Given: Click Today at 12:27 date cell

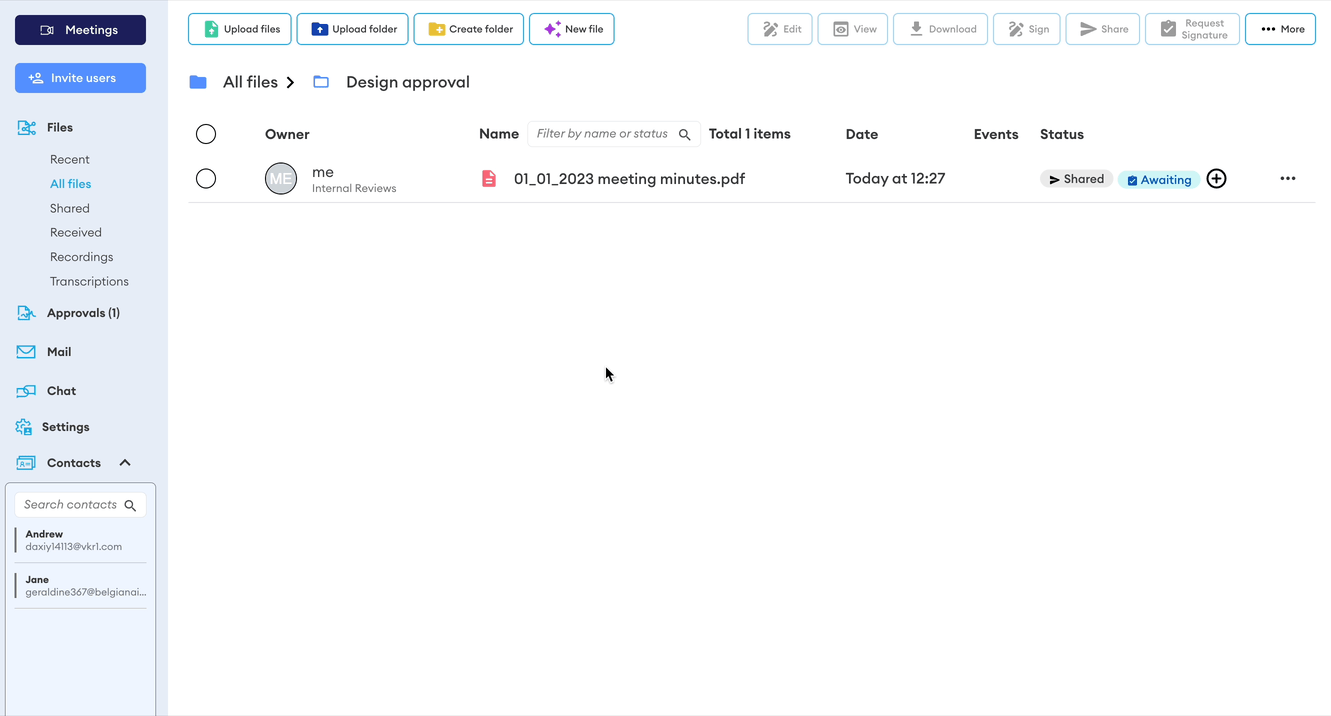Looking at the screenshot, I should (895, 179).
